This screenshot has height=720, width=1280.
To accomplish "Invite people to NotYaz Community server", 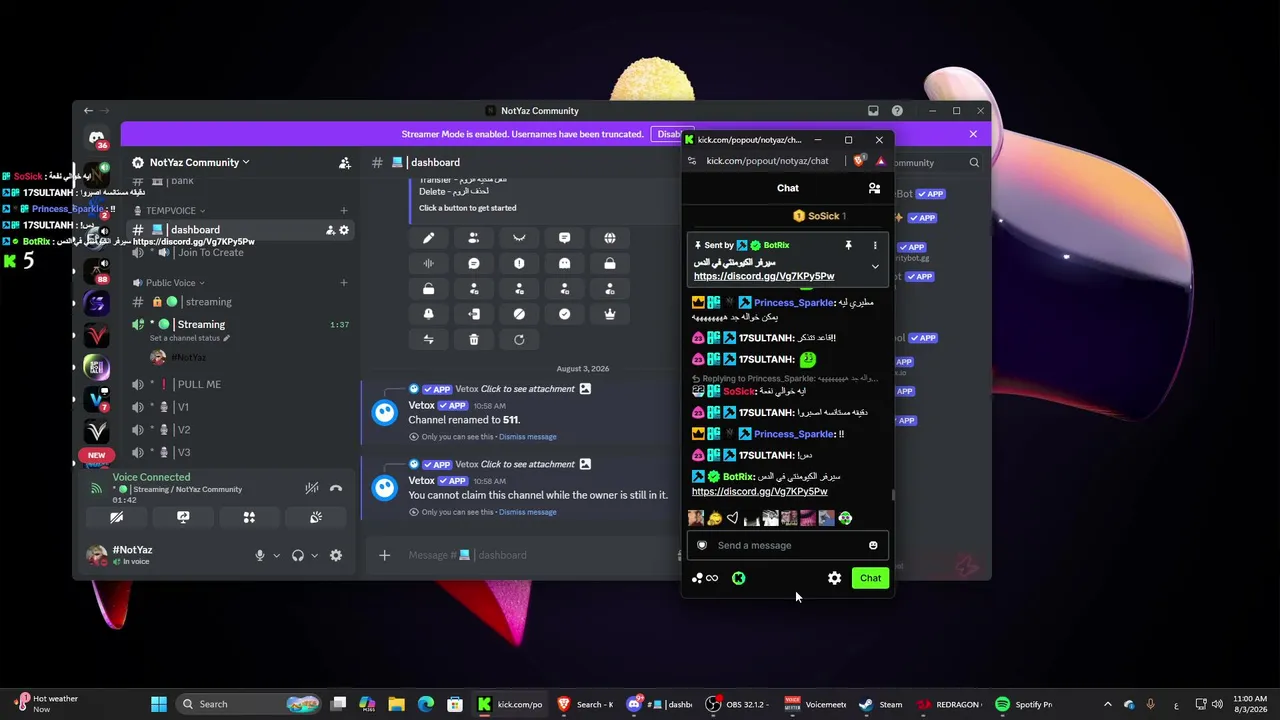I will click(345, 162).
